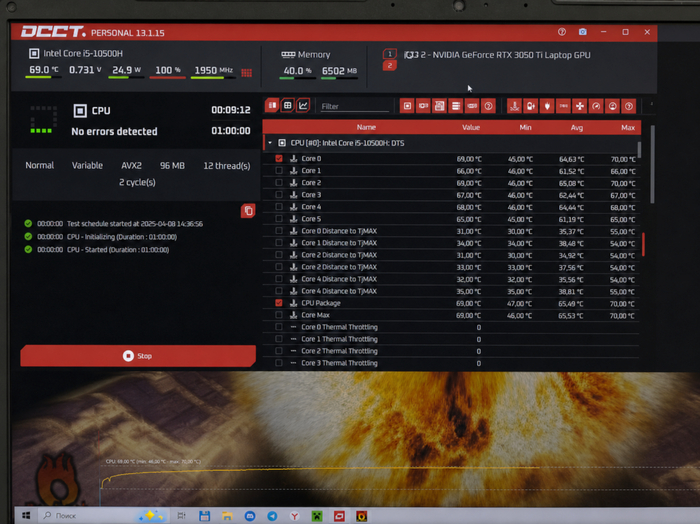Viewport: 700px width, 524px height.
Task: Open the Yandex browser taskbar icon
Action: 294,516
